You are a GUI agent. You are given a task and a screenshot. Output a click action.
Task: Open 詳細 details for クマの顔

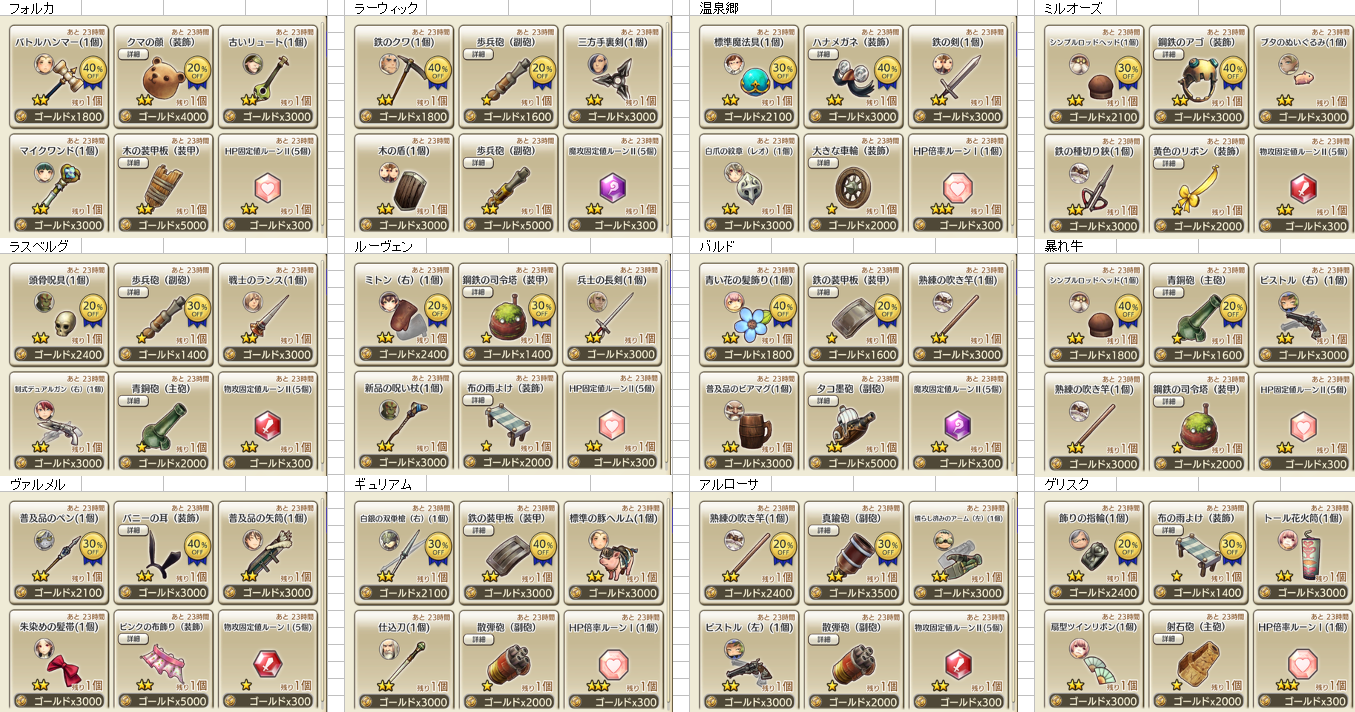(x=132, y=54)
